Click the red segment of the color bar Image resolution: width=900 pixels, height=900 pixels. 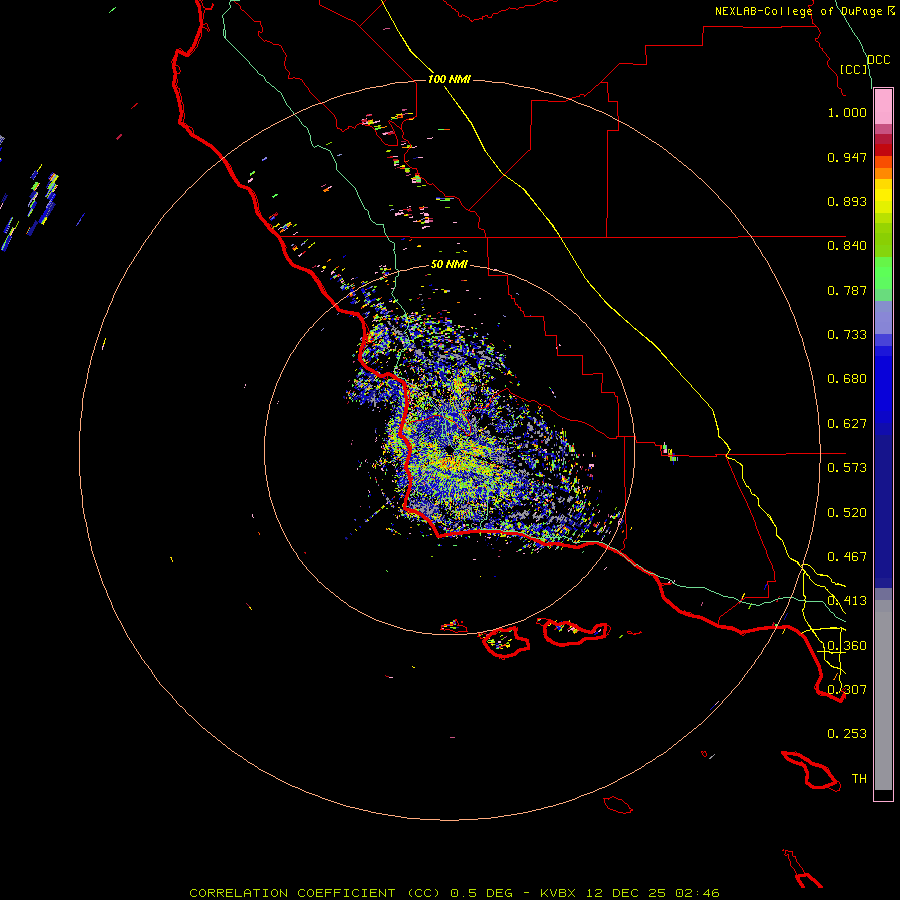[883, 150]
